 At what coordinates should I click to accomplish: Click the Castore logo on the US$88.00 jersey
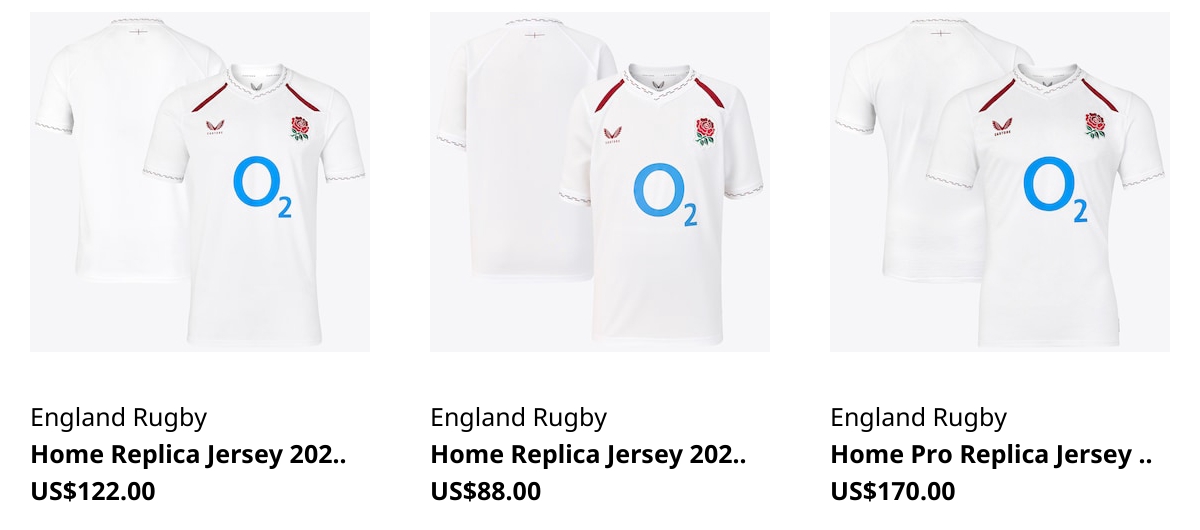tap(612, 136)
